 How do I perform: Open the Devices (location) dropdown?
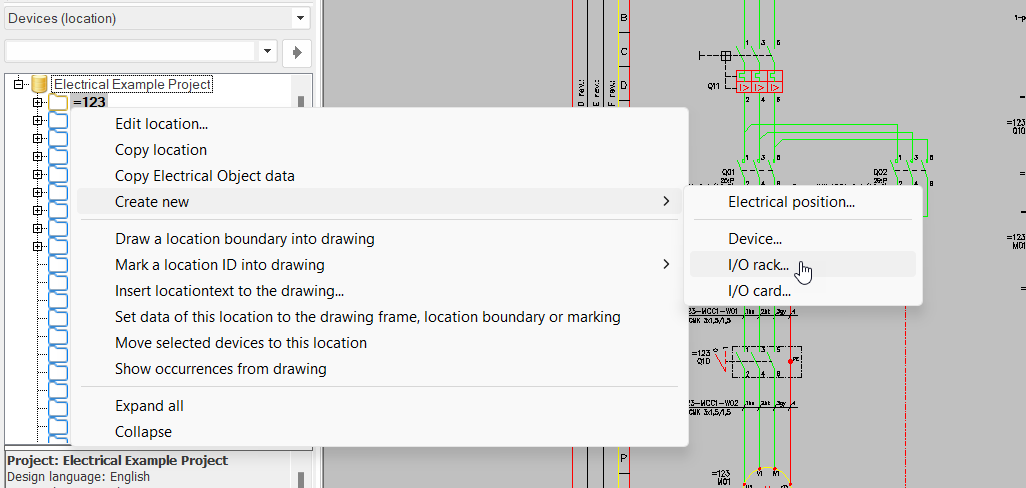point(300,18)
